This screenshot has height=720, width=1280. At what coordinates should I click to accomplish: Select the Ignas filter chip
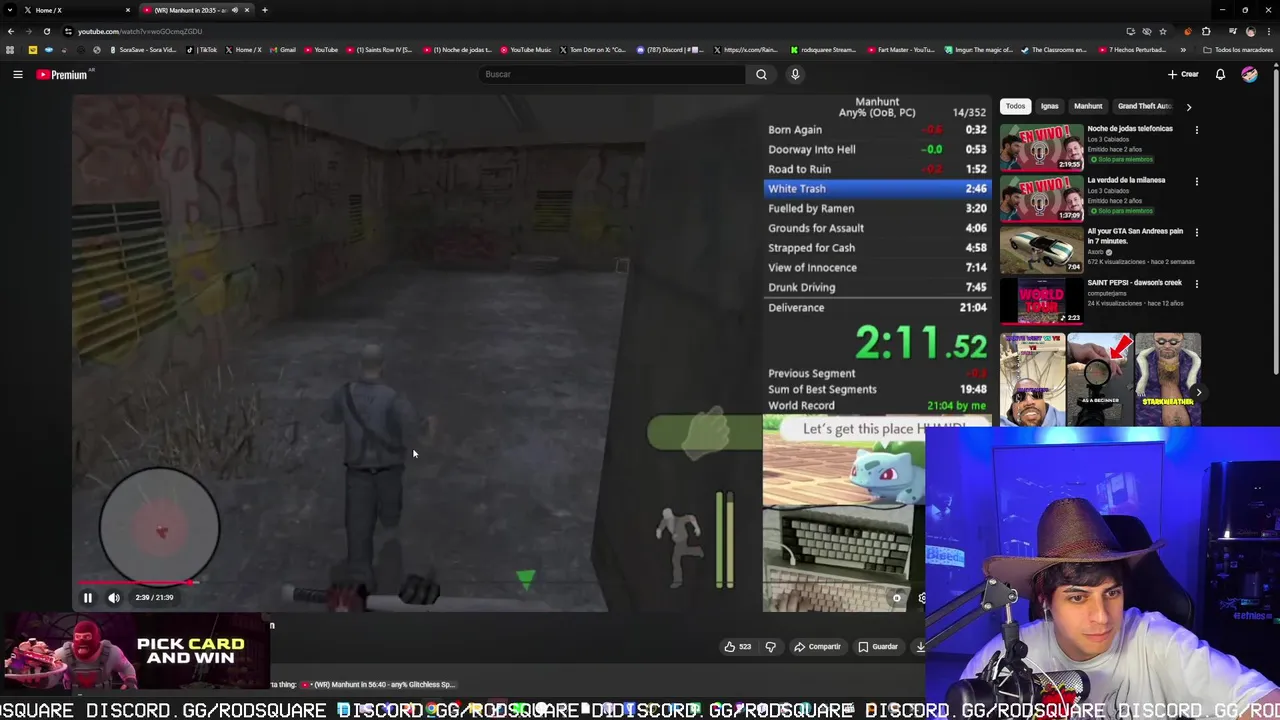1049,106
